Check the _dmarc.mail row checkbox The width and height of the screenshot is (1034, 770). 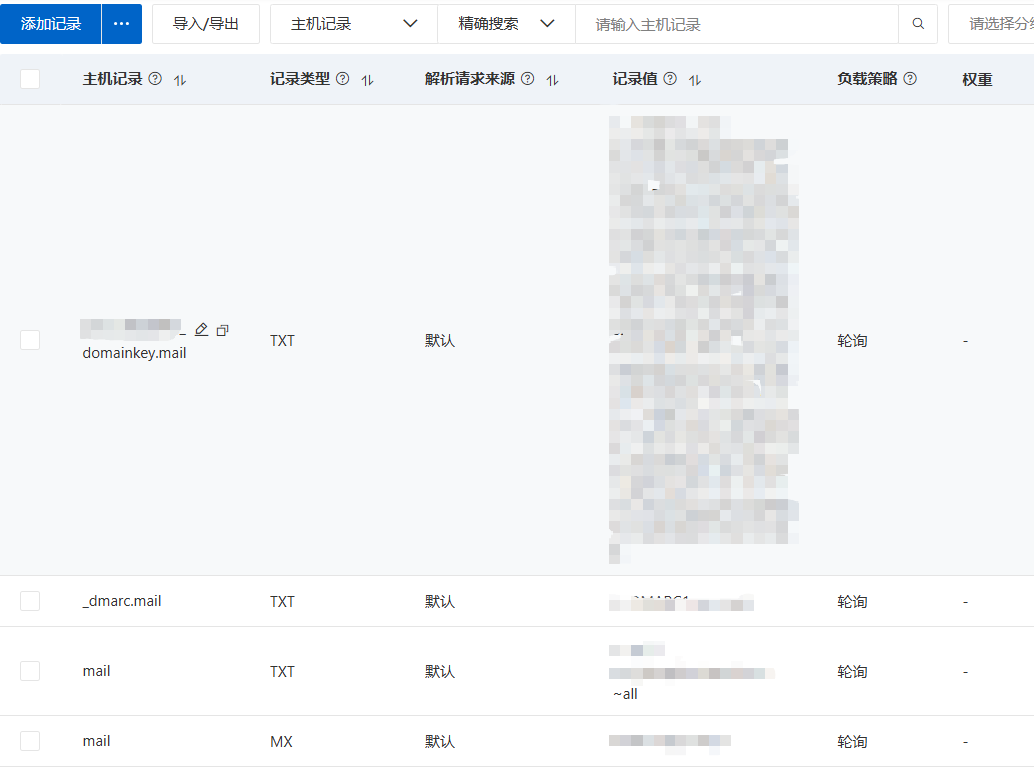[30, 601]
